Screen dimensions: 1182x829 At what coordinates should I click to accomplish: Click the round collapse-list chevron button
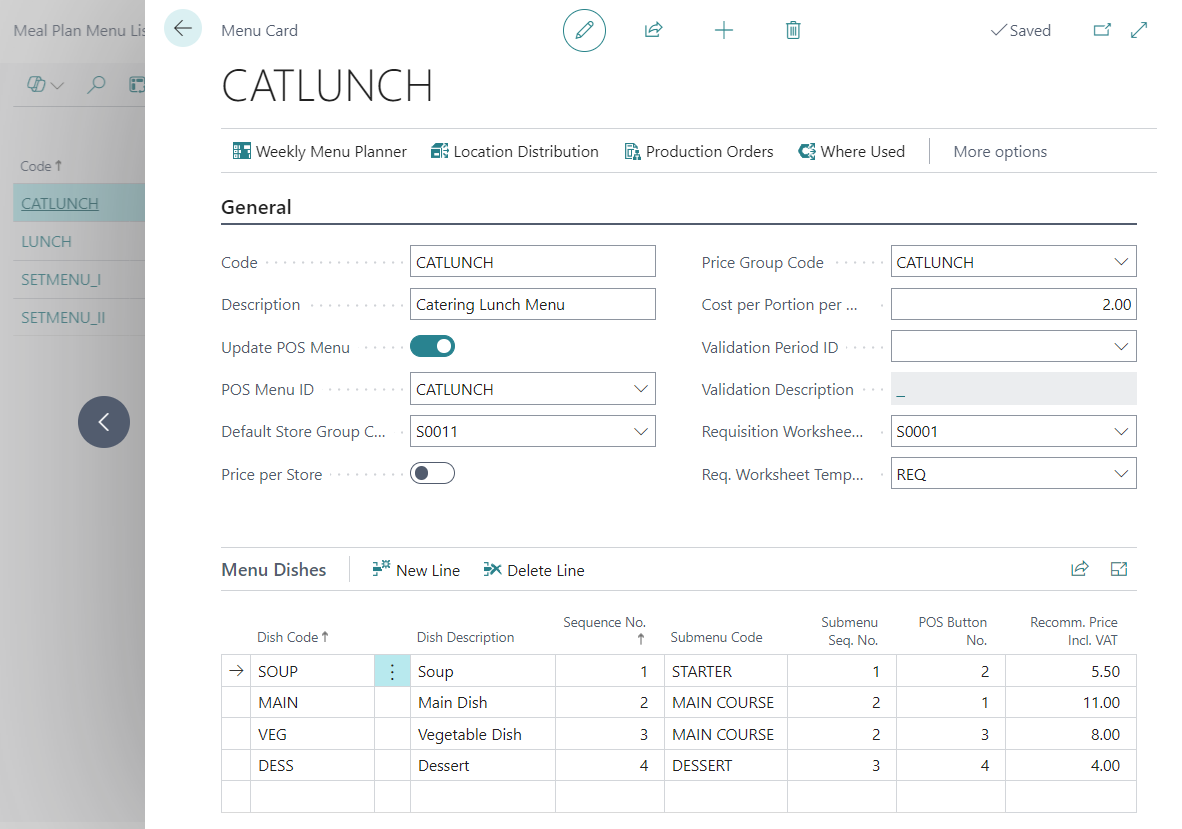pos(104,422)
